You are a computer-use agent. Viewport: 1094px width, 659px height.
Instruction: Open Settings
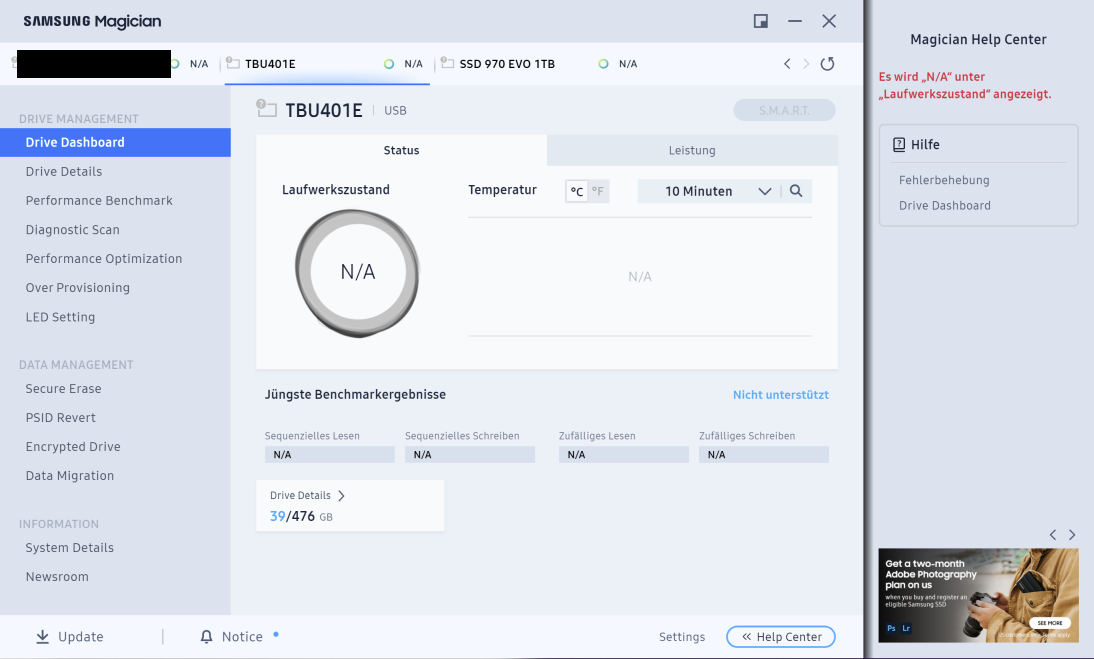(x=682, y=637)
